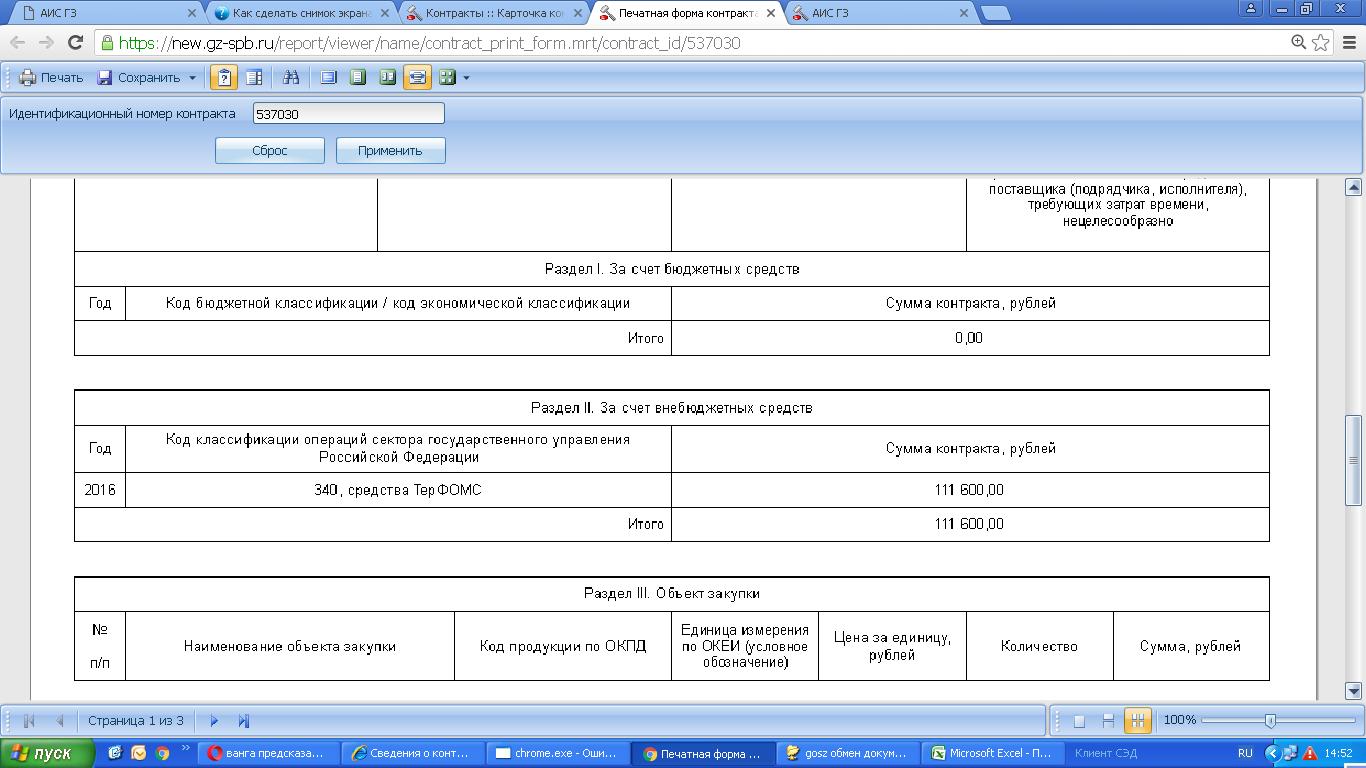This screenshot has width=1366, height=768.
Task: Click the 2016 year cell
Action: coord(100,490)
